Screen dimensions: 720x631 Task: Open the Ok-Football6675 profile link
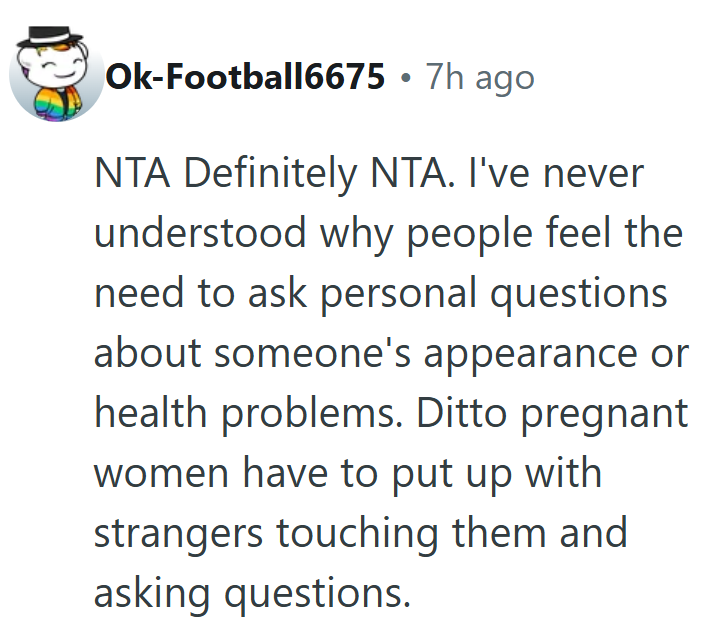click(x=245, y=77)
